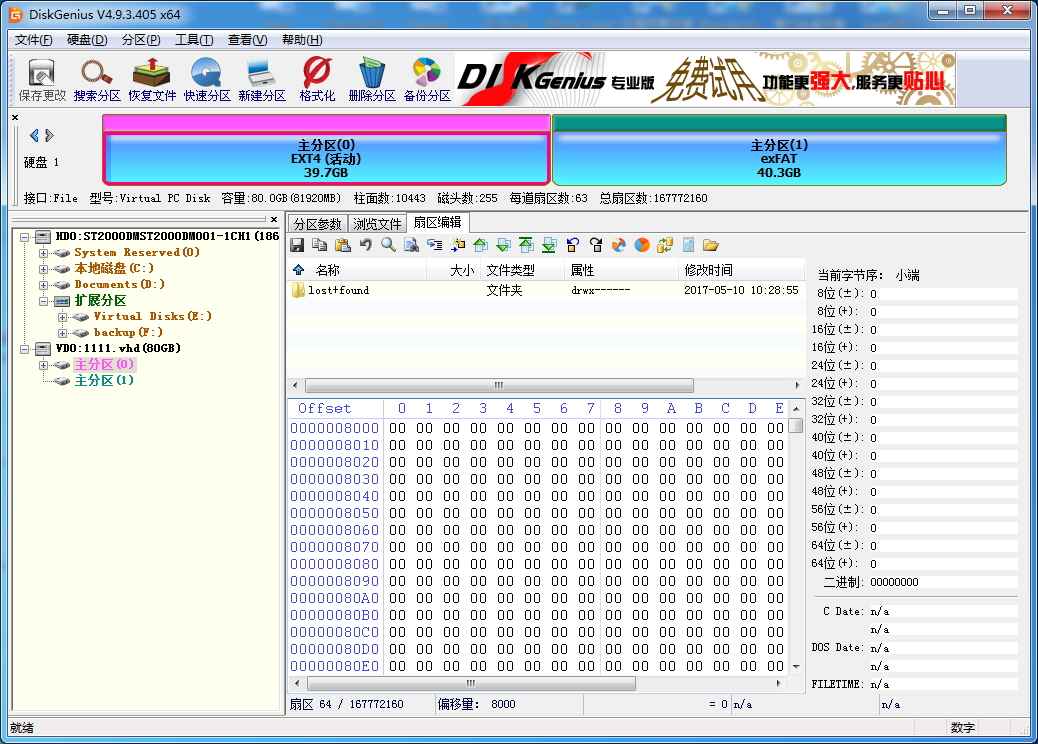The image size is (1038, 744).
Task: Select the 扇区编辑 tab
Action: (438, 222)
